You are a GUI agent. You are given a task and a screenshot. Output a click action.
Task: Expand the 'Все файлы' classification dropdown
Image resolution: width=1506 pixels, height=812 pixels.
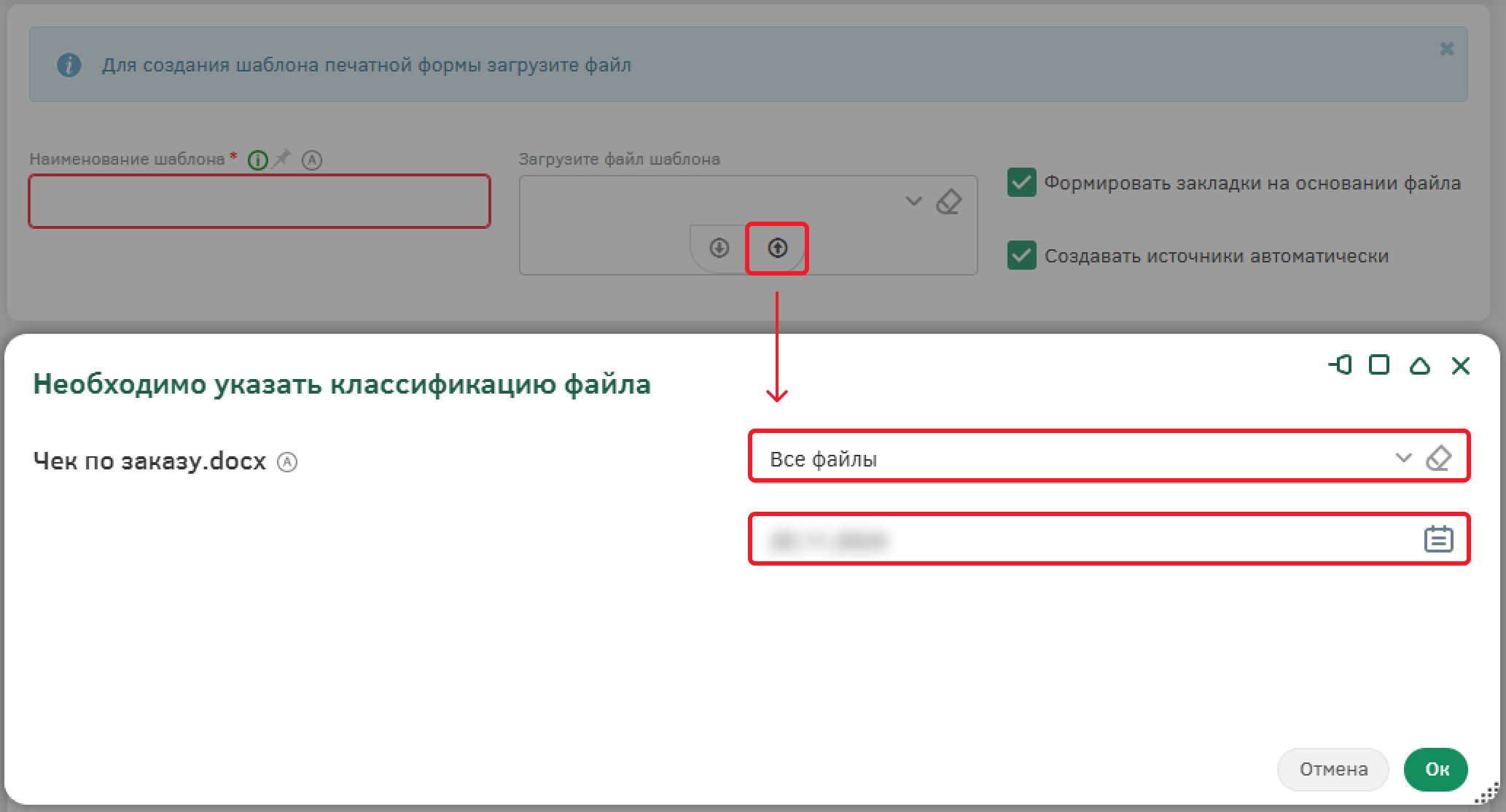point(1402,458)
